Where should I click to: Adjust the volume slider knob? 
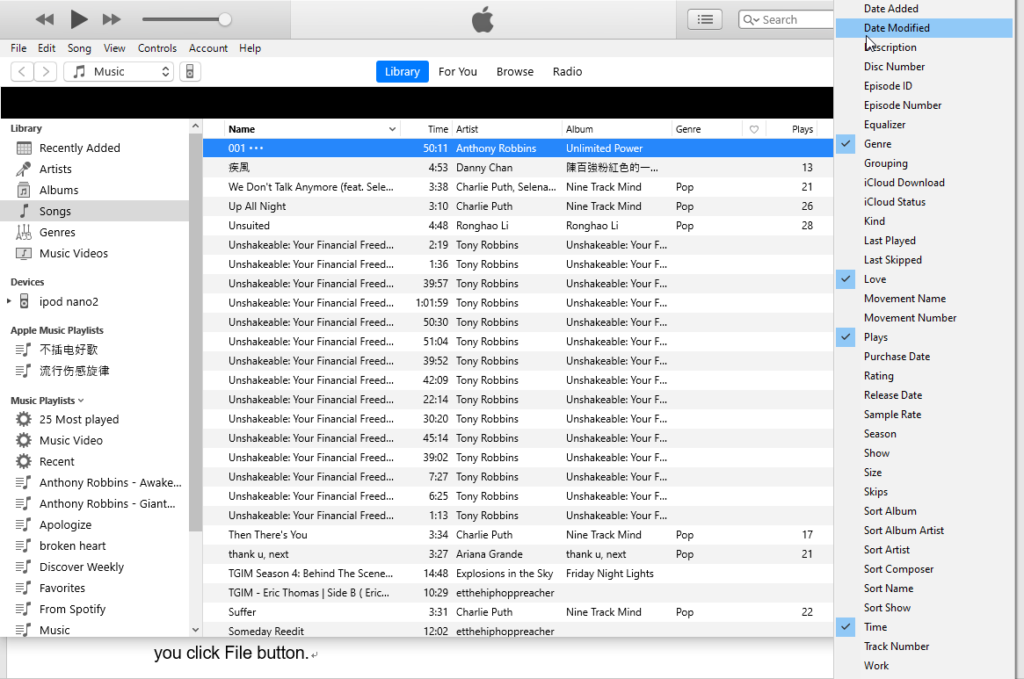click(x=225, y=19)
